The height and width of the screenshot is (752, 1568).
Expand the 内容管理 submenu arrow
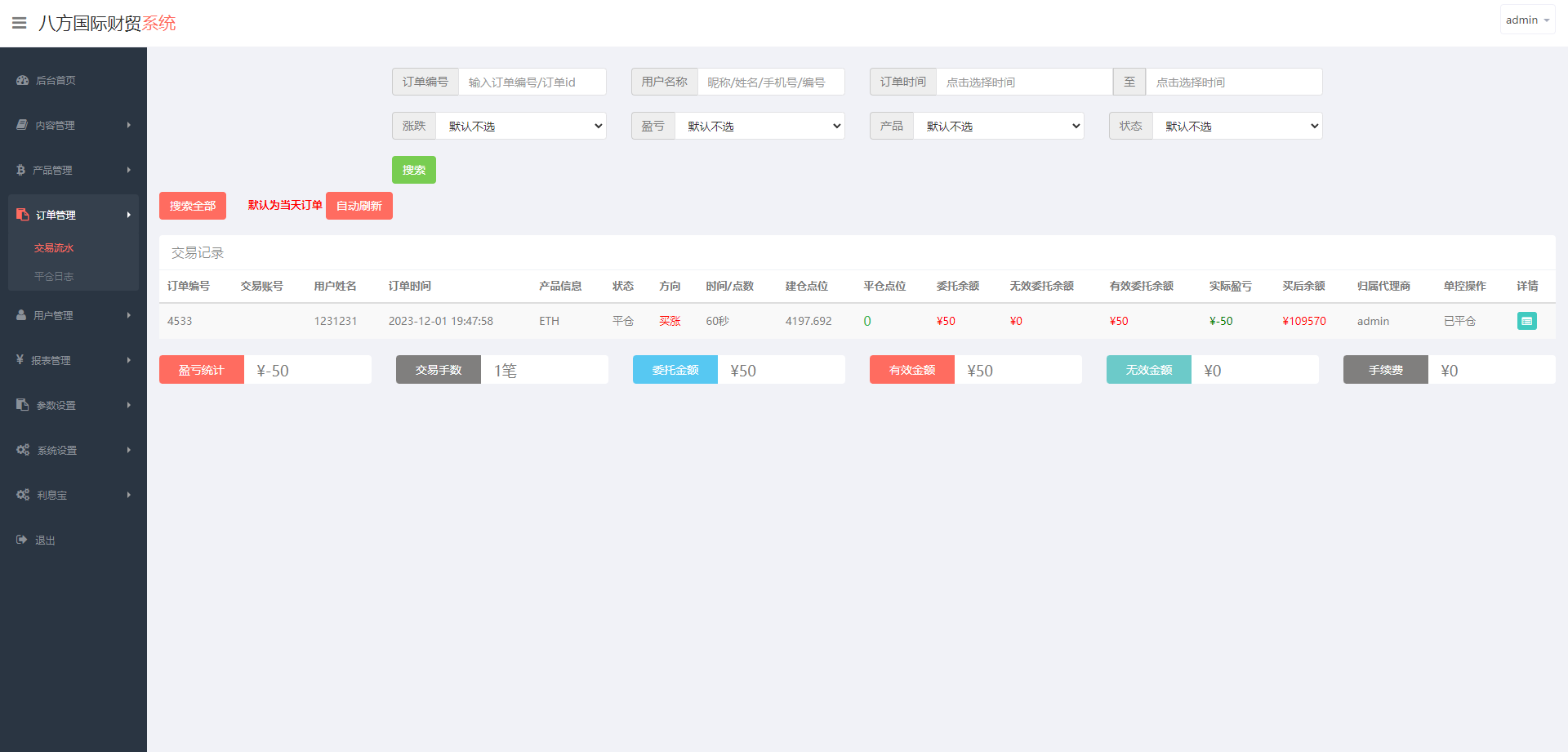click(x=129, y=125)
